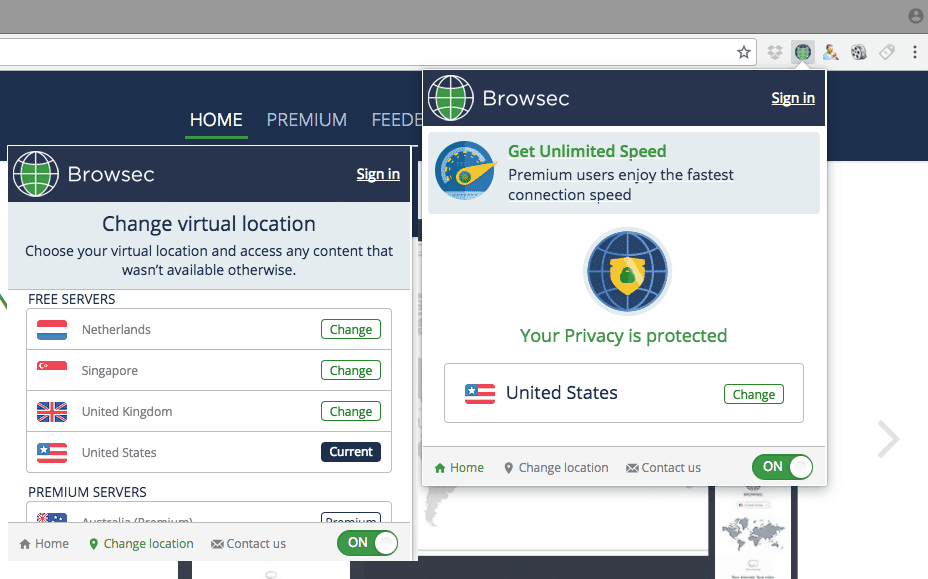Click the bookmark star icon in address bar
928x579 pixels.
click(x=744, y=52)
